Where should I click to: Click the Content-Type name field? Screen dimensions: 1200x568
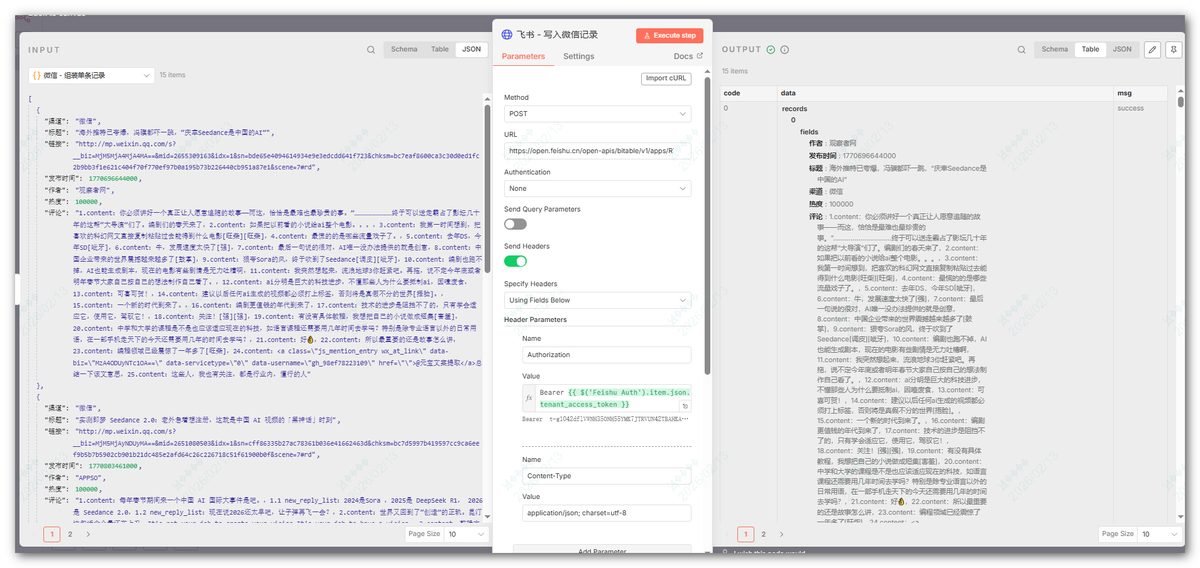(x=606, y=476)
